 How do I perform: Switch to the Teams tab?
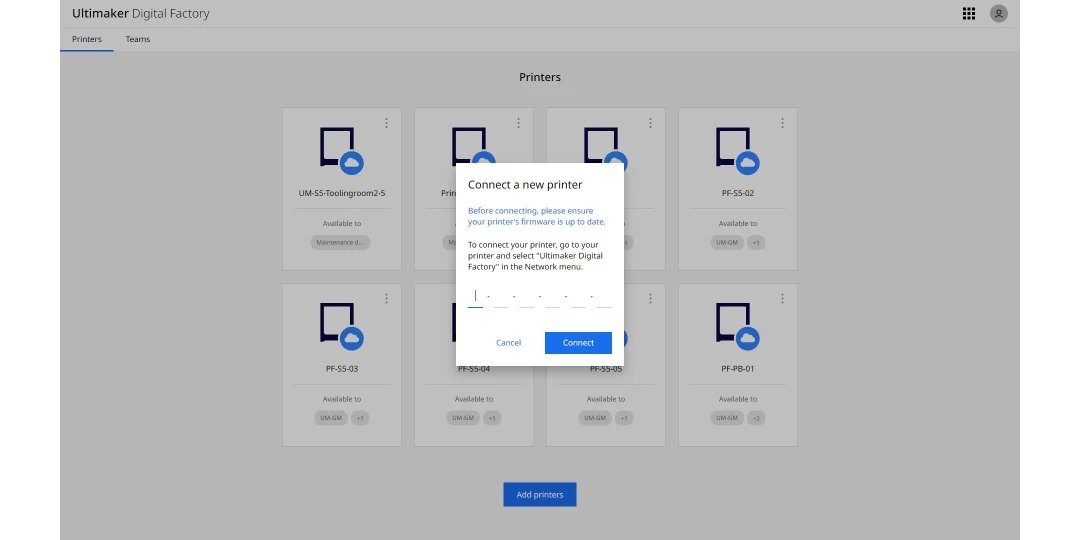click(x=138, y=39)
